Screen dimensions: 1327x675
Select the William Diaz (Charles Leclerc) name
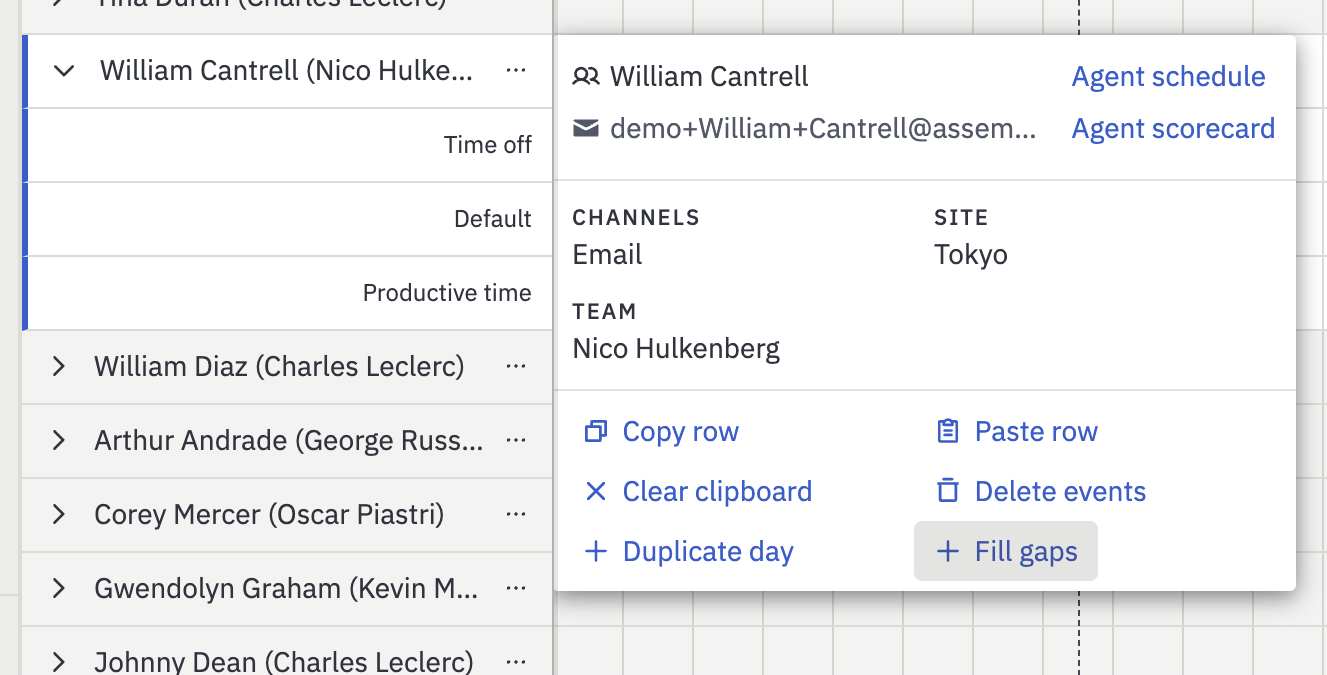pyautogui.click(x=279, y=366)
